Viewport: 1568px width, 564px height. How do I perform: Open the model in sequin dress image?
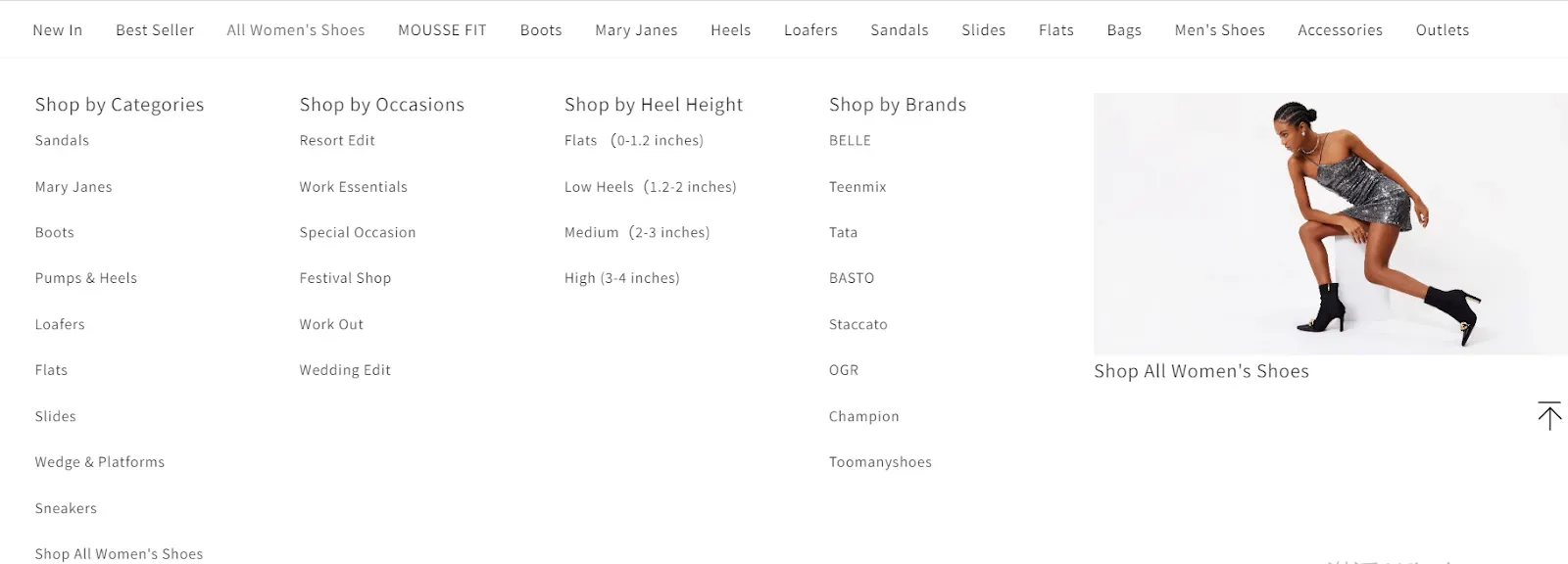coord(1330,223)
